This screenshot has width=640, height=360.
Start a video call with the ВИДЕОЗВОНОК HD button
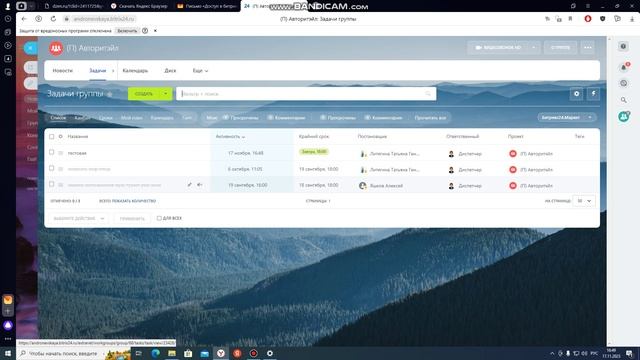click(x=498, y=47)
